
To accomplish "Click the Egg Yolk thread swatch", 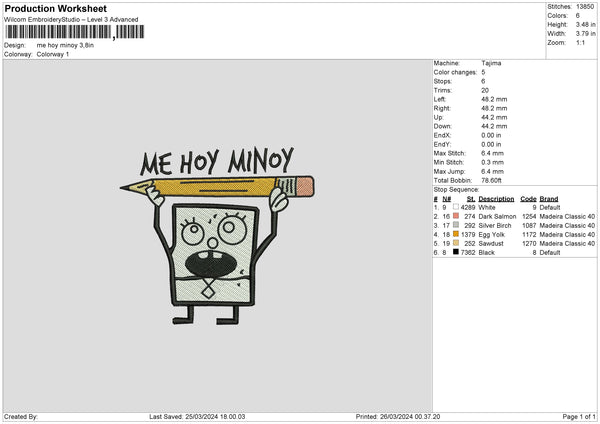I will (455, 234).
